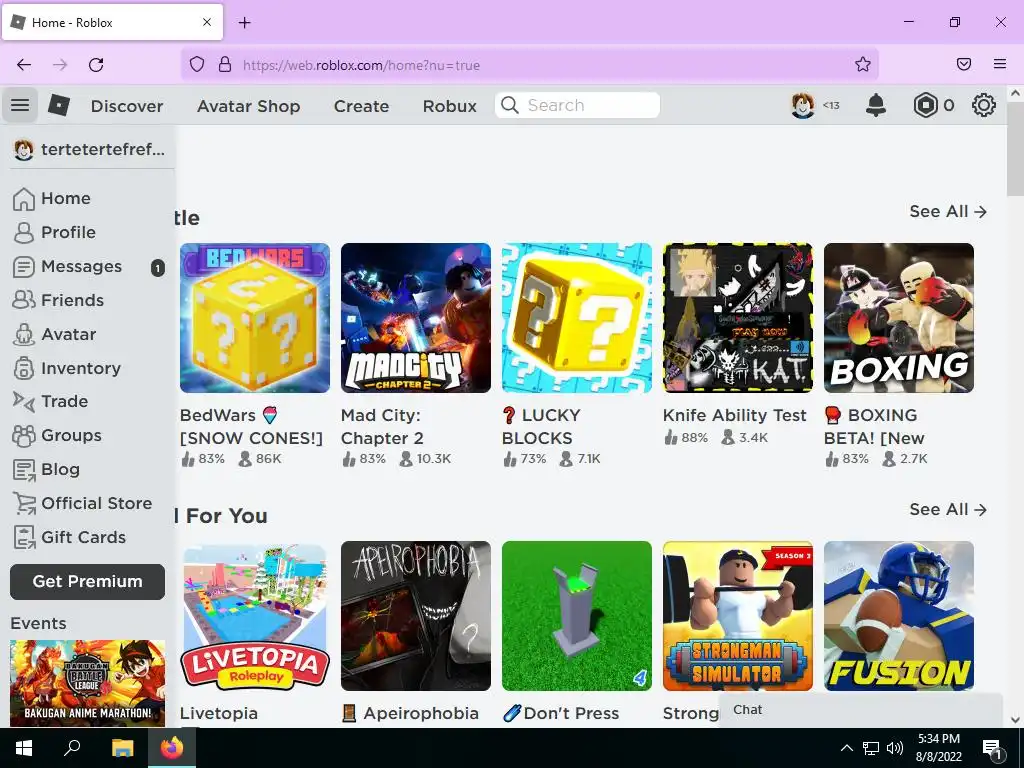Open the Robux menu item

click(x=449, y=106)
